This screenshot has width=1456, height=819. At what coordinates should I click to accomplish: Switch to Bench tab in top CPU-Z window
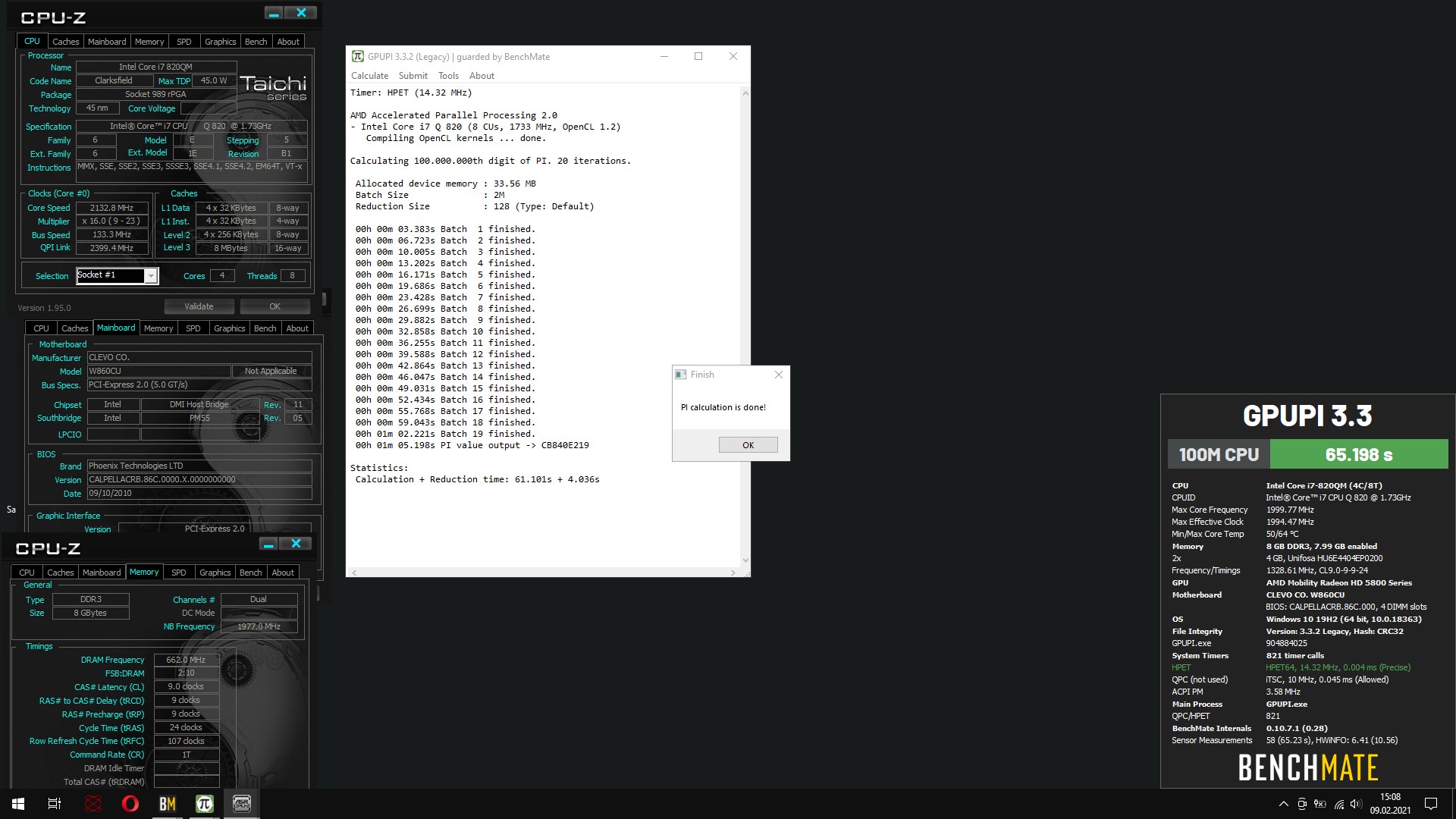coord(256,42)
